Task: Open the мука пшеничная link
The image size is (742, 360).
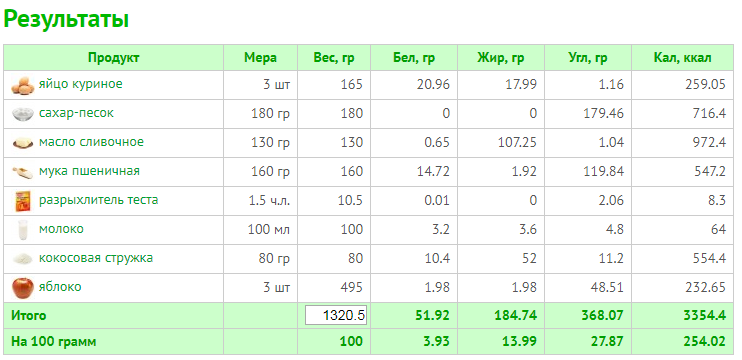Action: 89,171
